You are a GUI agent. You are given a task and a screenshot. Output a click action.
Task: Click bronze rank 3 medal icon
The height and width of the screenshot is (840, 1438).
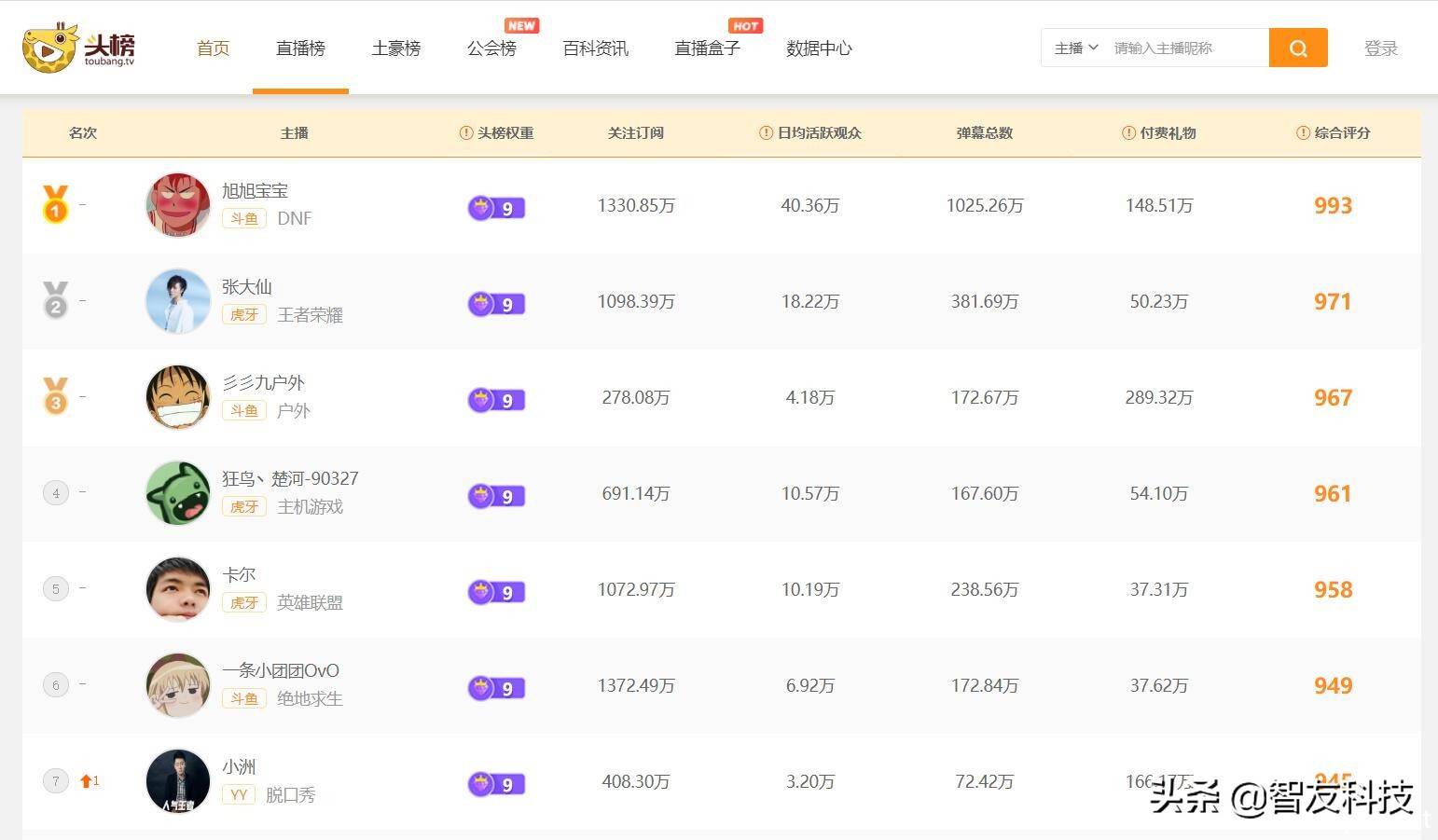tap(55, 396)
